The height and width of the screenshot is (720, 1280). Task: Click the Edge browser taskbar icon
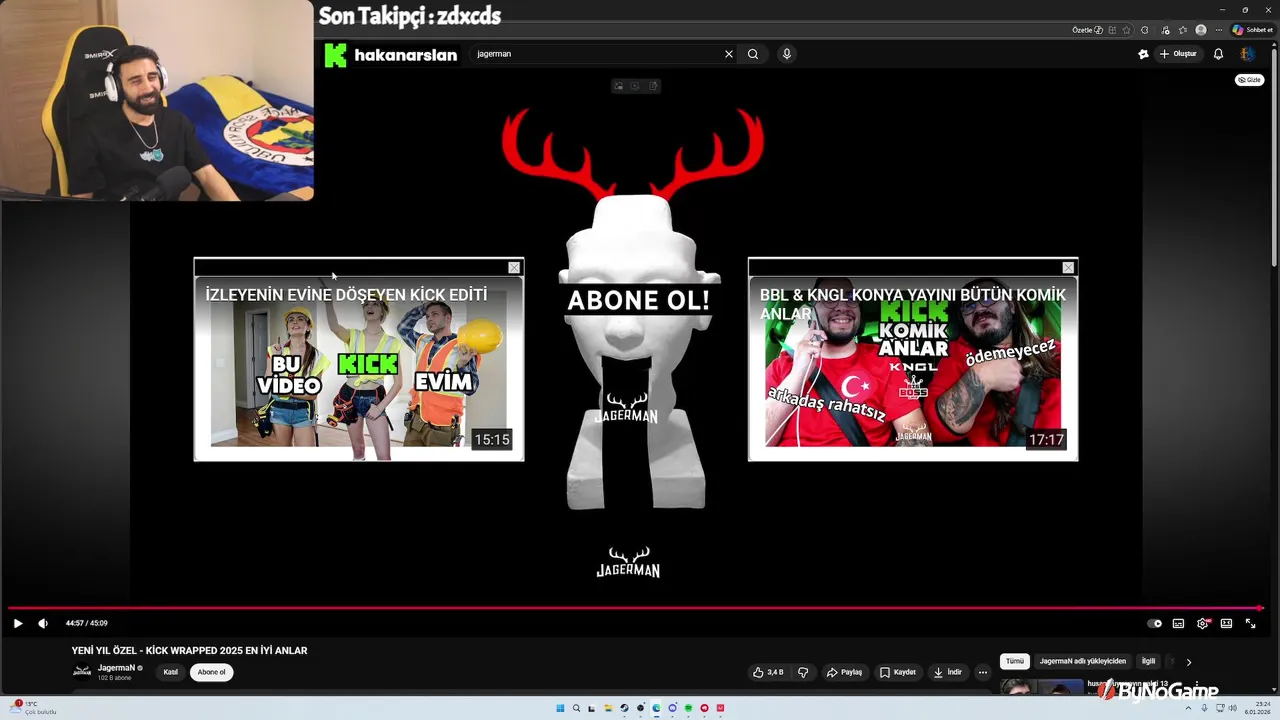(657, 708)
